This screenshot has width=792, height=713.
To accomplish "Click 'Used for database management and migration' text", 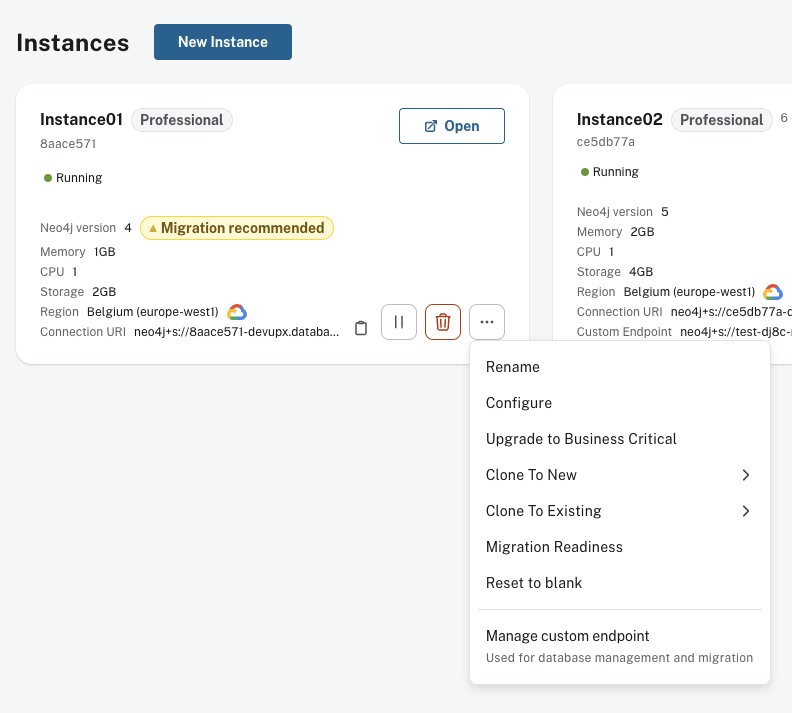I will click(x=619, y=658).
